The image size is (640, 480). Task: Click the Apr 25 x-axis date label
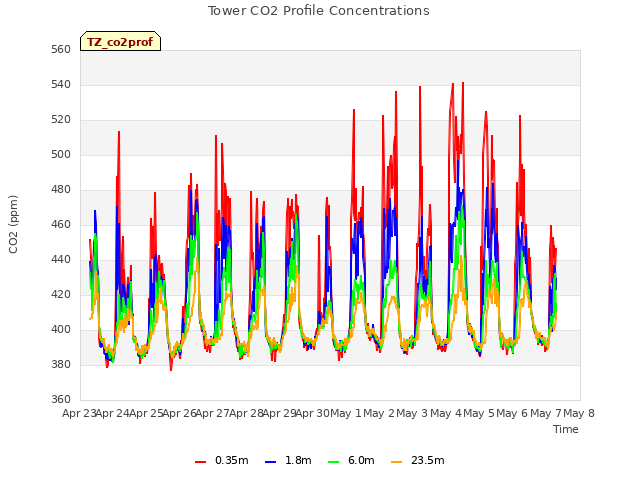146,413
